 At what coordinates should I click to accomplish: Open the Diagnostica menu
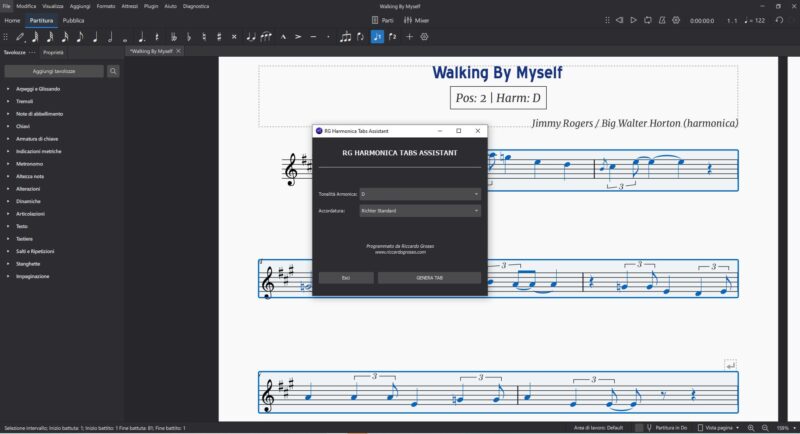point(196,6)
